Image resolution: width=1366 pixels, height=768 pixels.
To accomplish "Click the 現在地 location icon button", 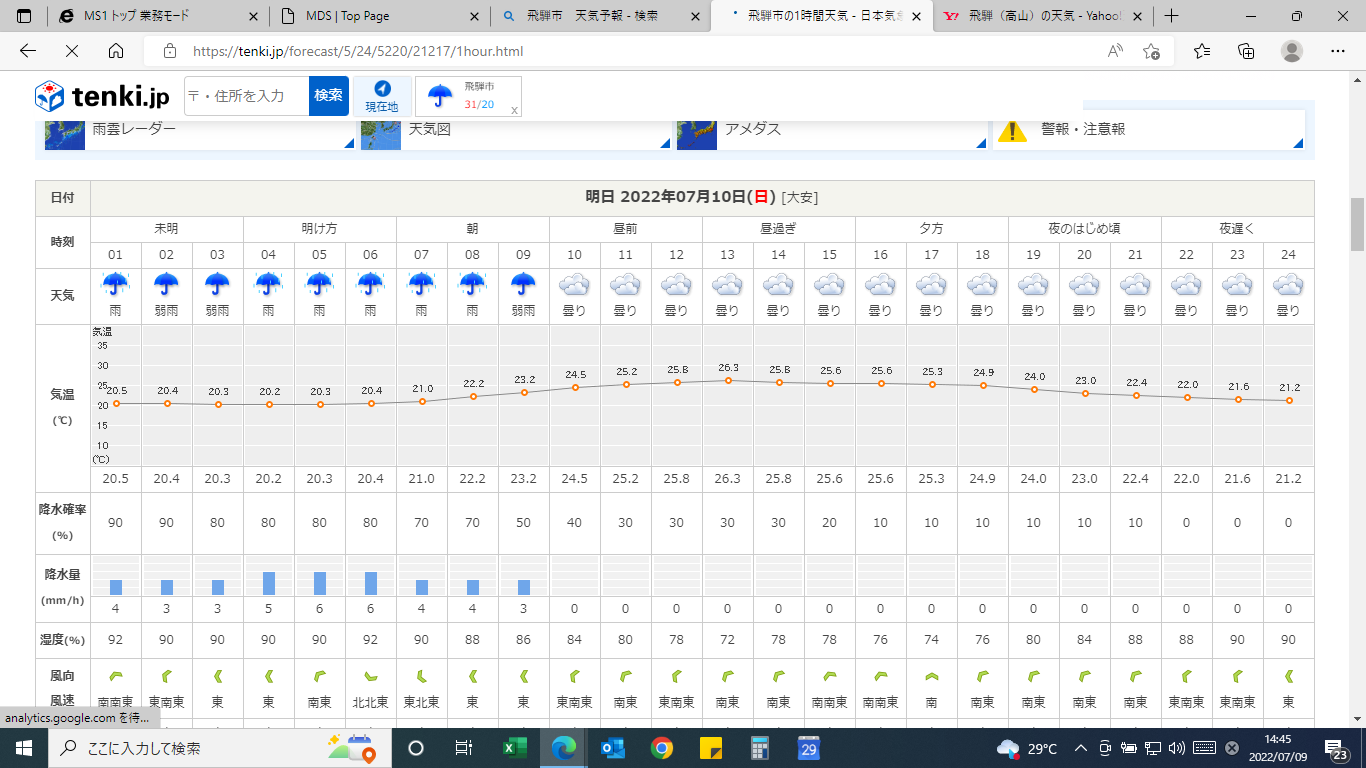I will tap(381, 96).
